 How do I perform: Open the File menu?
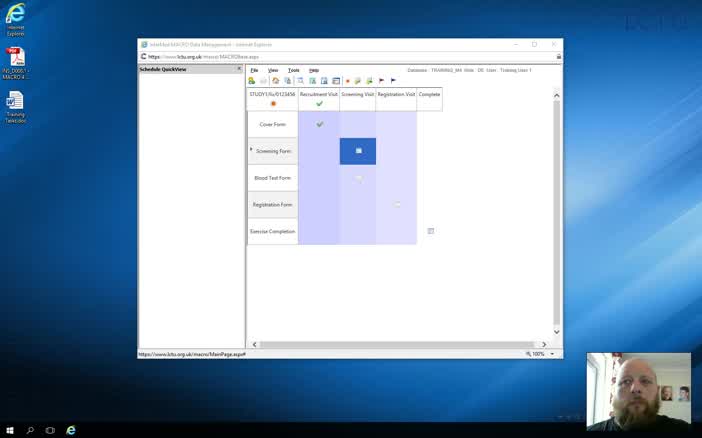point(254,70)
